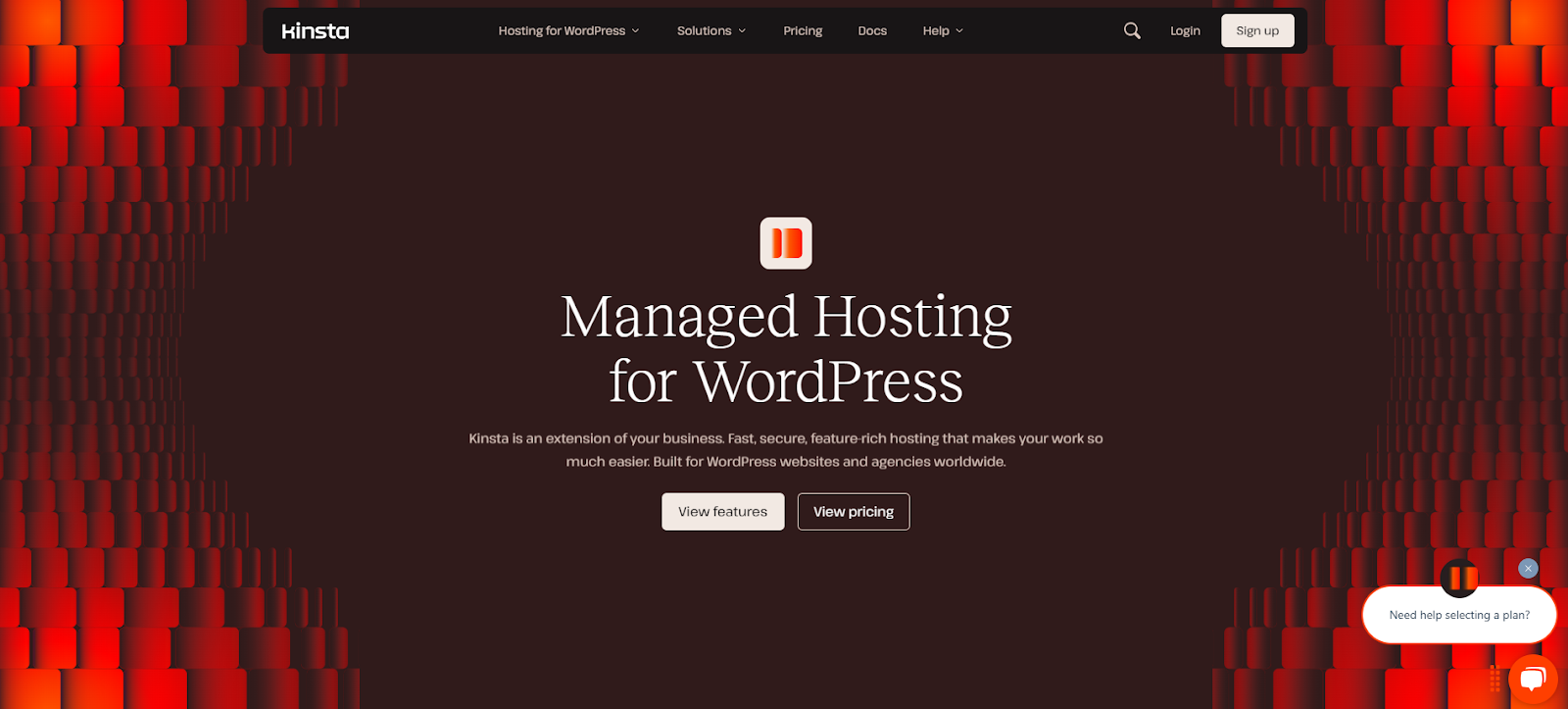Open the live chat bubble icon
This screenshot has width=1568, height=709.
coord(1534,679)
